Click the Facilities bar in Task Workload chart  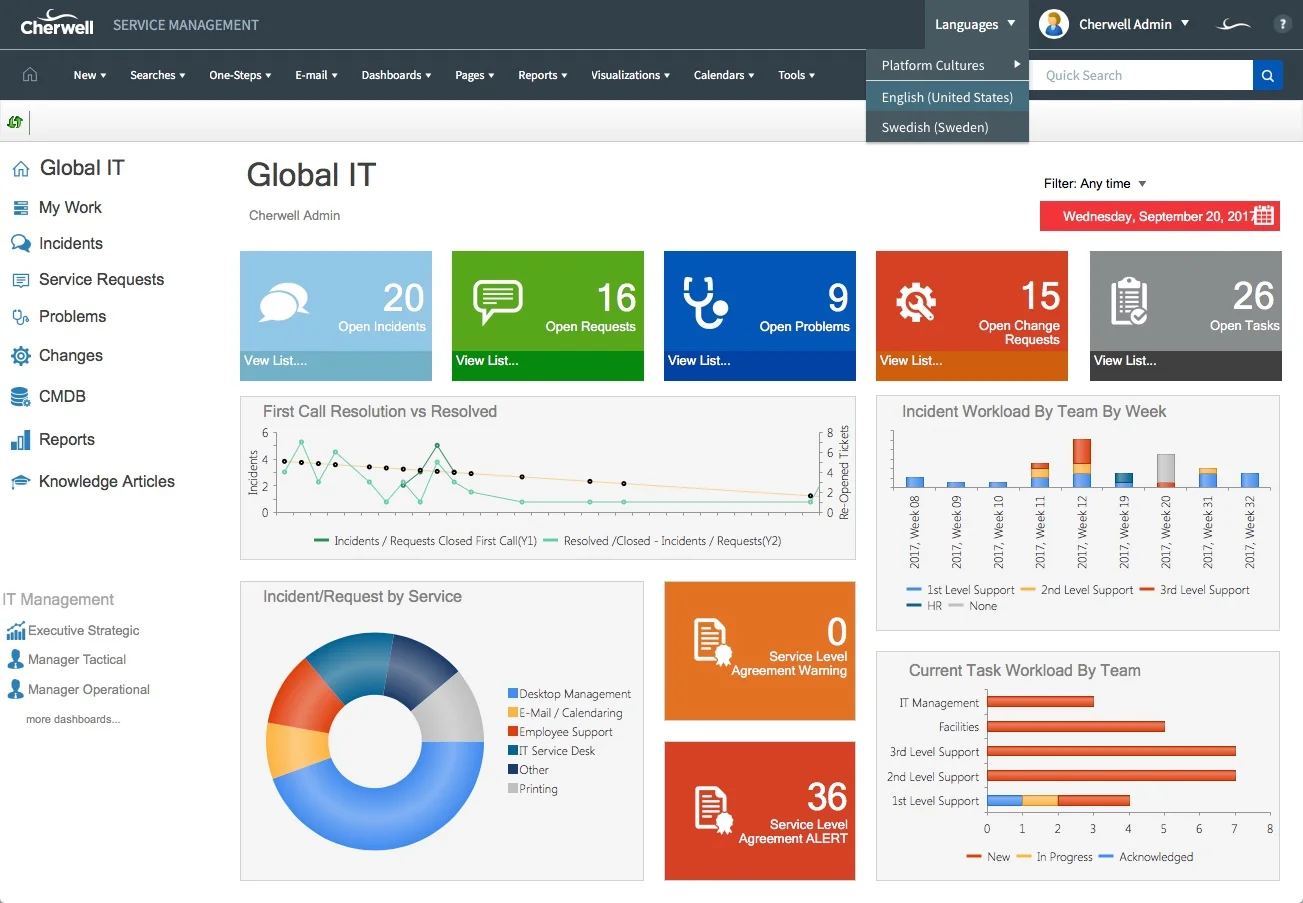click(1075, 727)
